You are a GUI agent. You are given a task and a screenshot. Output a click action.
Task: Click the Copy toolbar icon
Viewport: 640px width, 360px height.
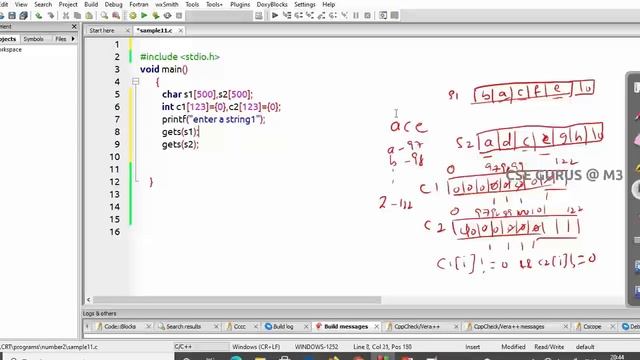77,16
